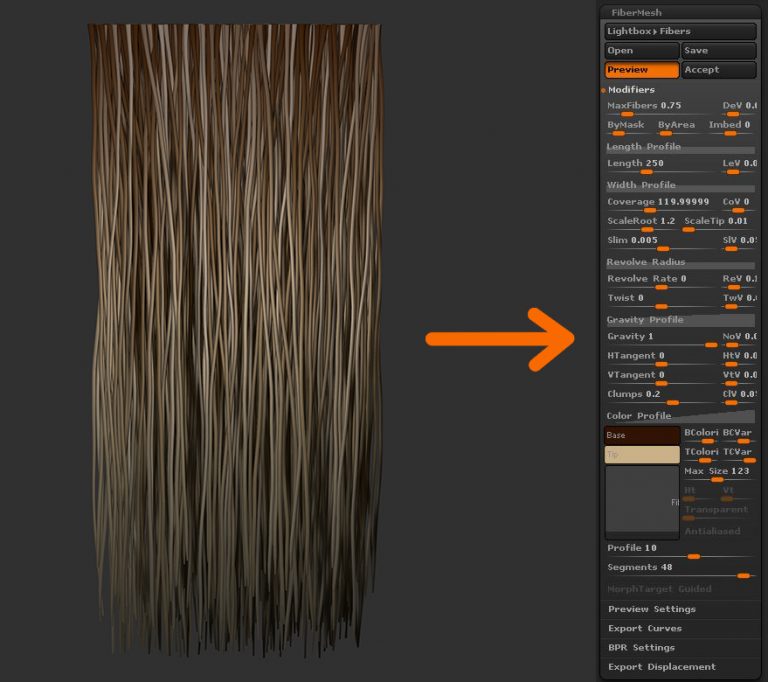Adjust the BCVar slider
The image size is (768, 682).
738,436
